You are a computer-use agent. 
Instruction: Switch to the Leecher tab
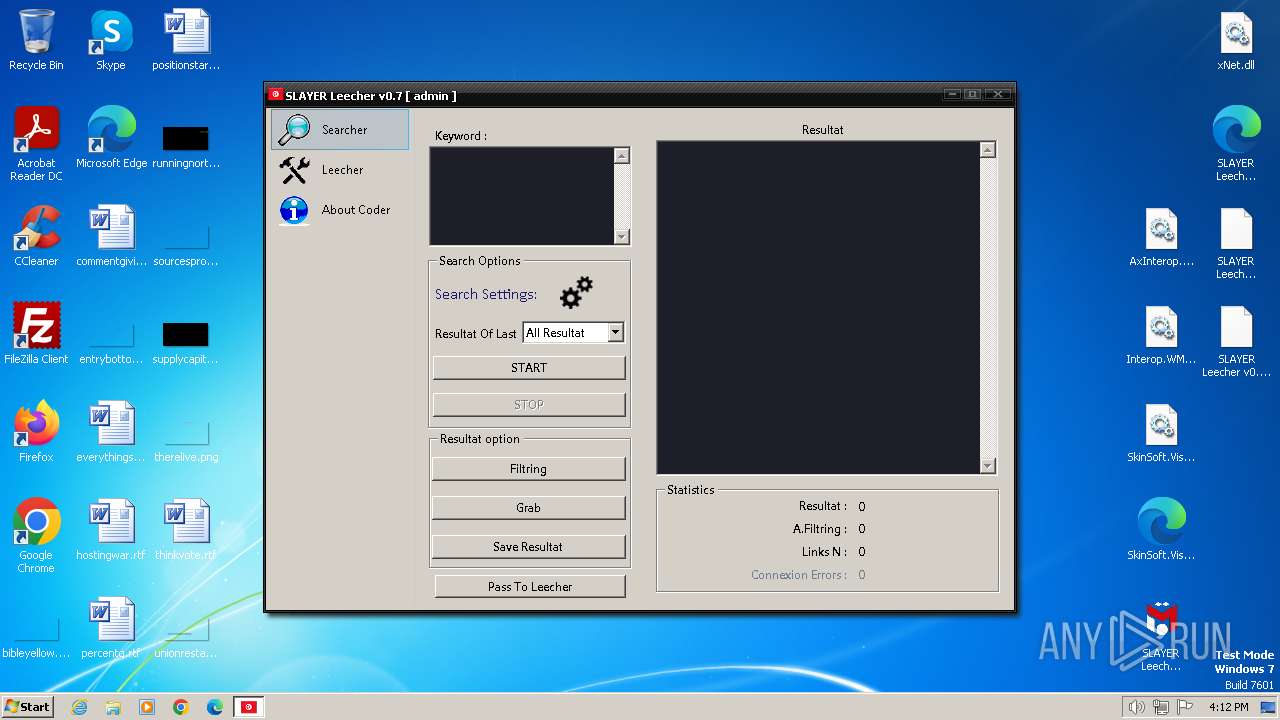[x=340, y=170]
